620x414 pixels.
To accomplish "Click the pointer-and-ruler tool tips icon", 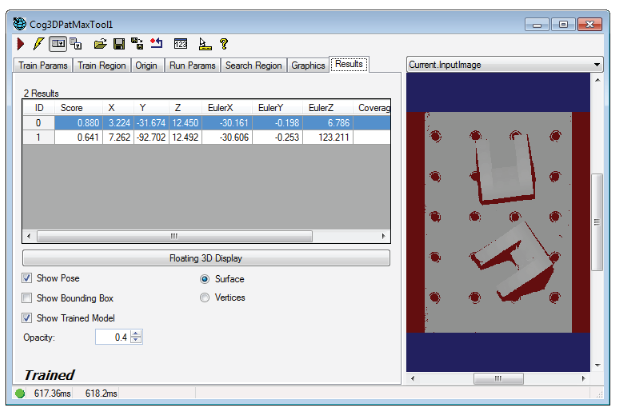I will click(x=205, y=44).
